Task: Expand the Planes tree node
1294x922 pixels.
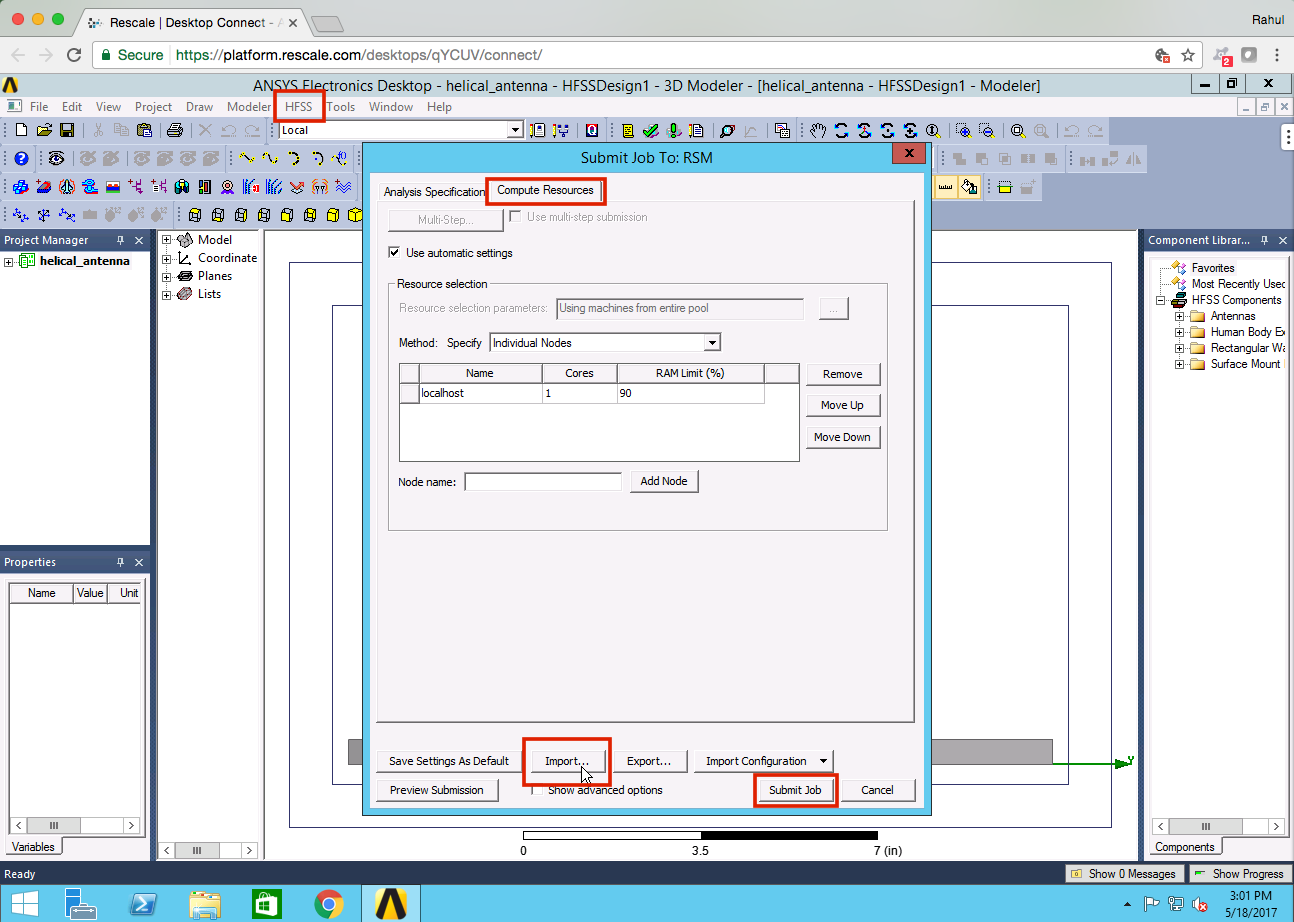Action: [167, 276]
